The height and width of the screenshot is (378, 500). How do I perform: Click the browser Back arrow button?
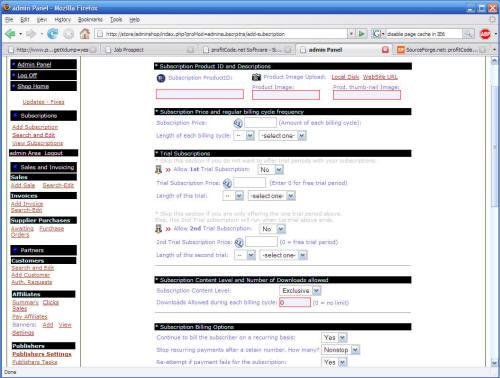coord(10,34)
